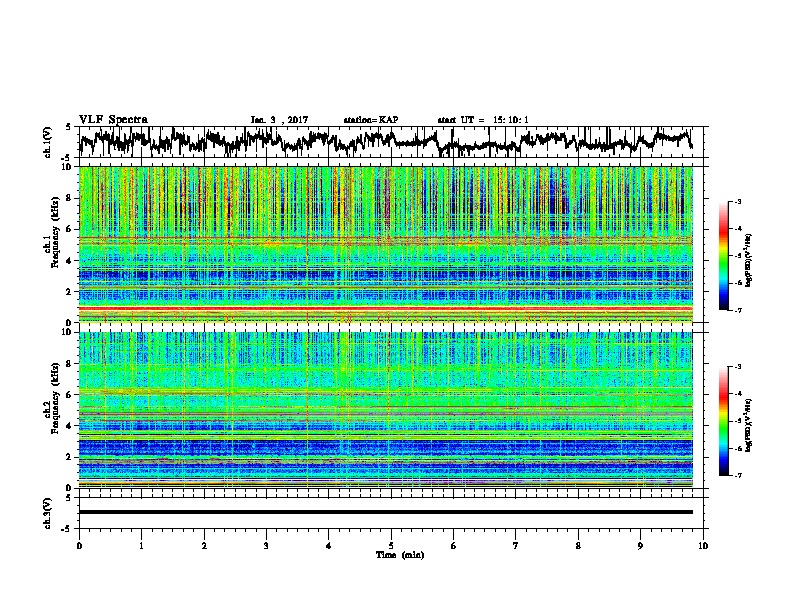Screen dimensions: 792x612
Task: Click the '-7' tick on ch.1 color bar
Action: pyautogui.click(x=737, y=310)
